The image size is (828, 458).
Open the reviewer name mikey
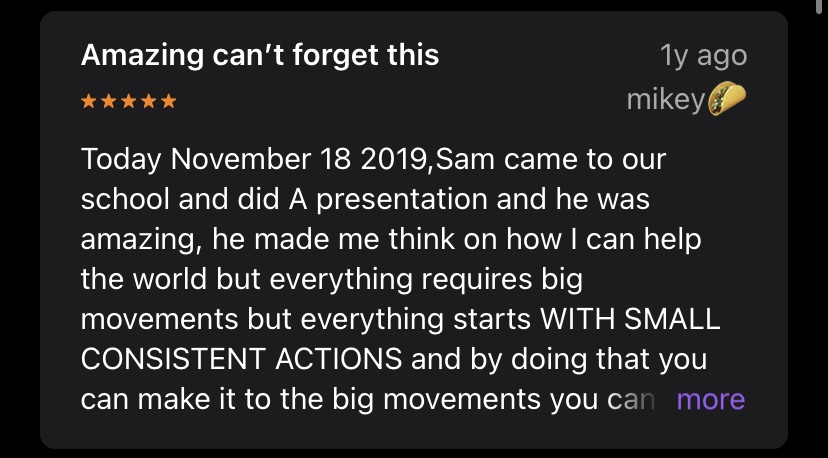(666, 99)
